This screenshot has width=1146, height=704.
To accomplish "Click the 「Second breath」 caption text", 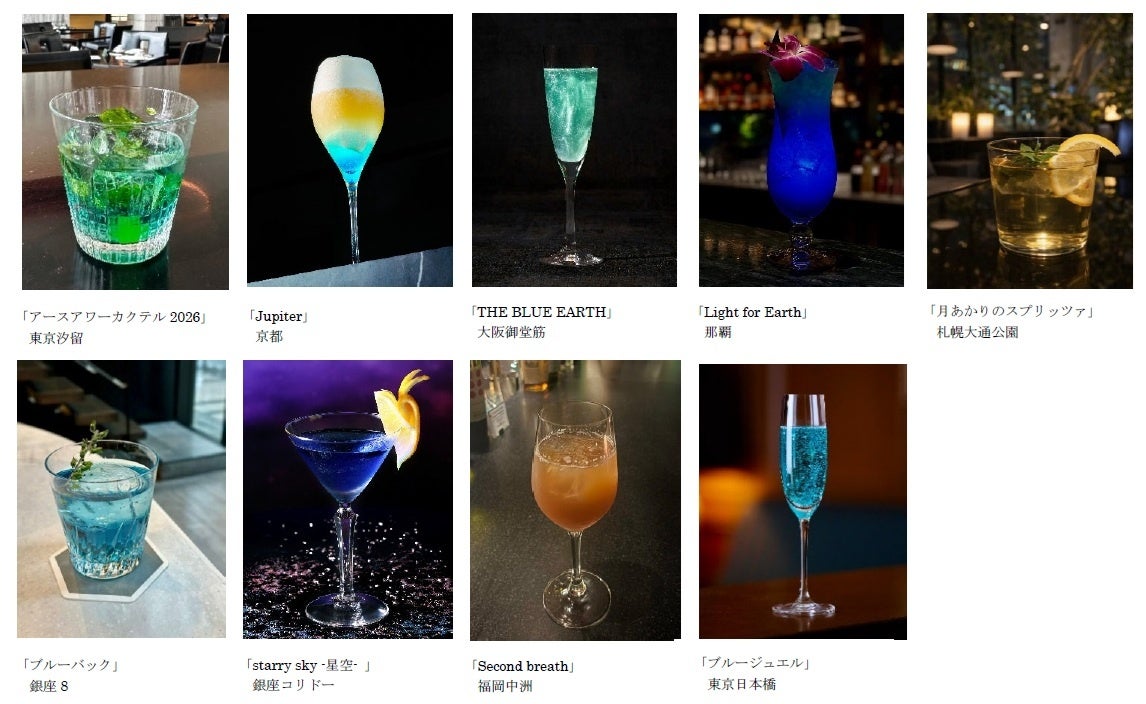I will (523, 666).
